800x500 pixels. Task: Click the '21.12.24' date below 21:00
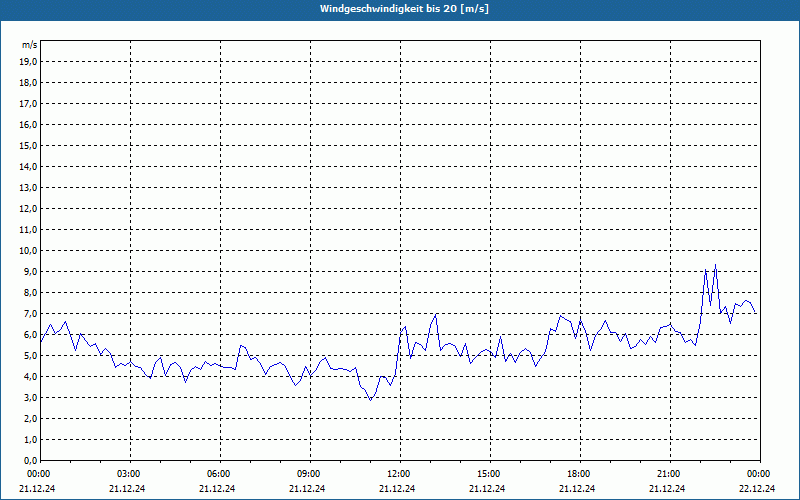click(x=667, y=488)
